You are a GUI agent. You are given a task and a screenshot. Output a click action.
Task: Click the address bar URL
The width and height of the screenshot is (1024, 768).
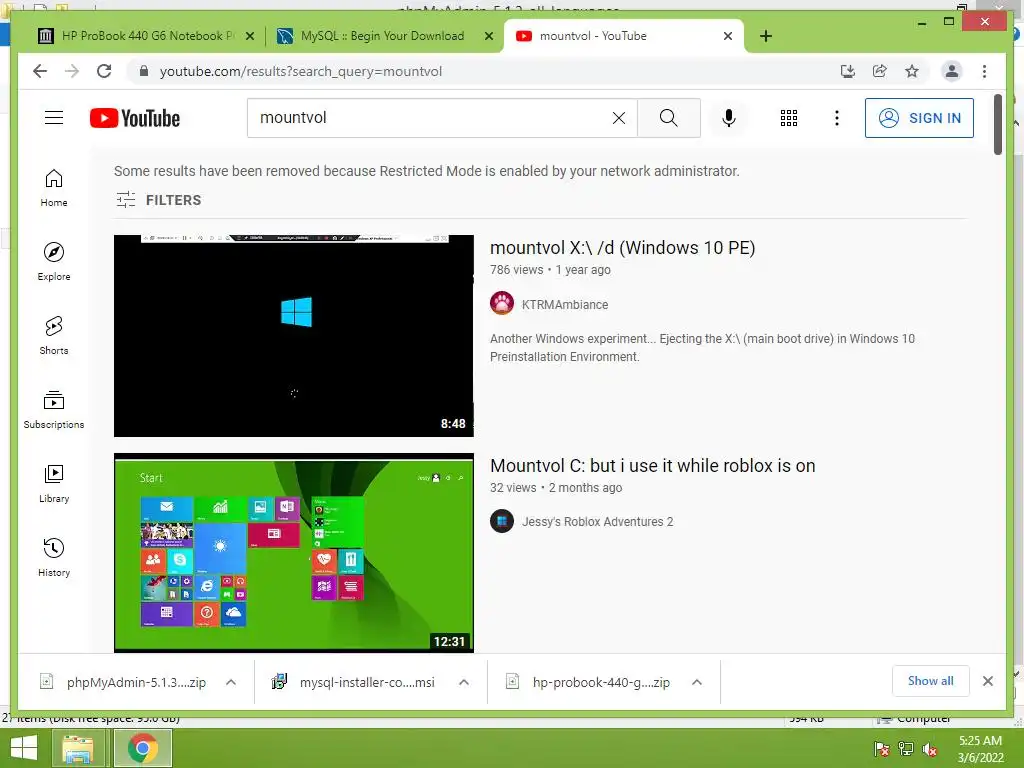pyautogui.click(x=300, y=71)
